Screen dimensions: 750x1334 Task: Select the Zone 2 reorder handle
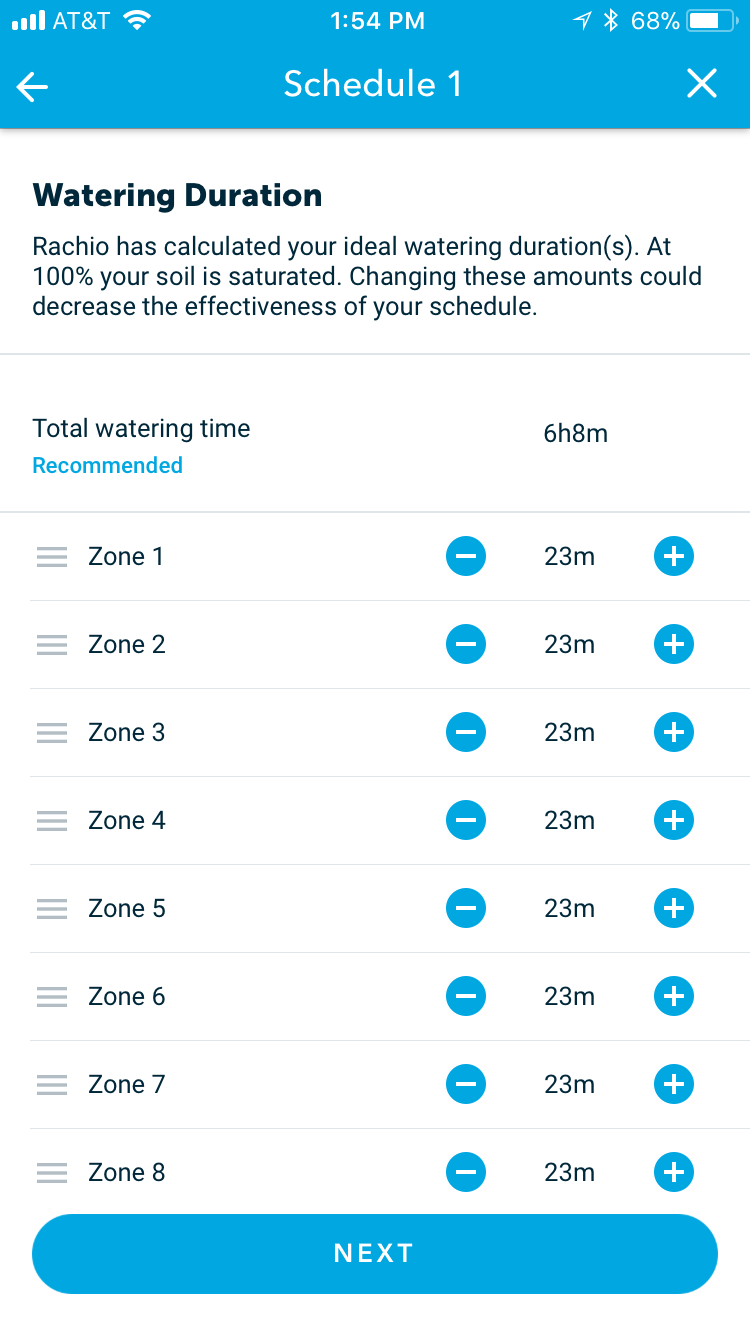point(51,644)
